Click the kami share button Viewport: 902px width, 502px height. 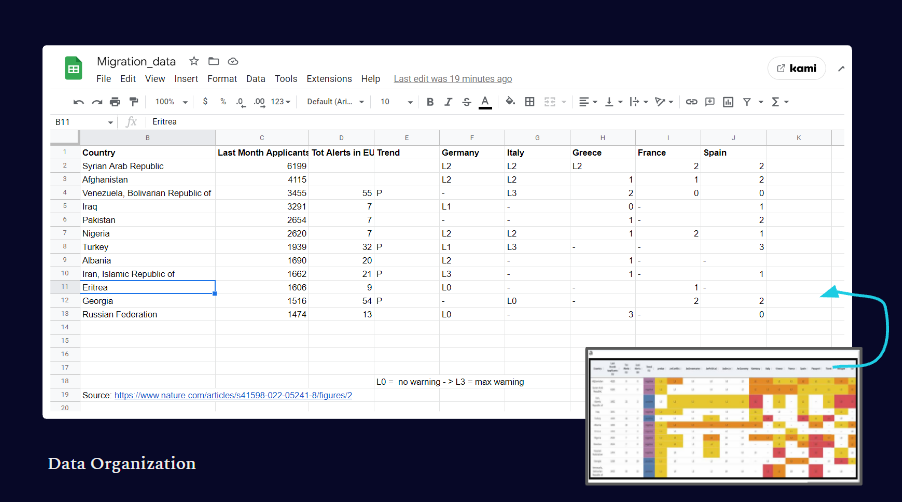[796, 69]
